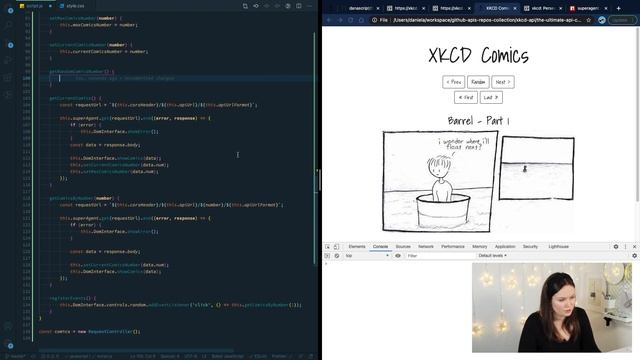Click the editor vertical scrollbar
This screenshot has height=360, width=640.
(x=314, y=147)
